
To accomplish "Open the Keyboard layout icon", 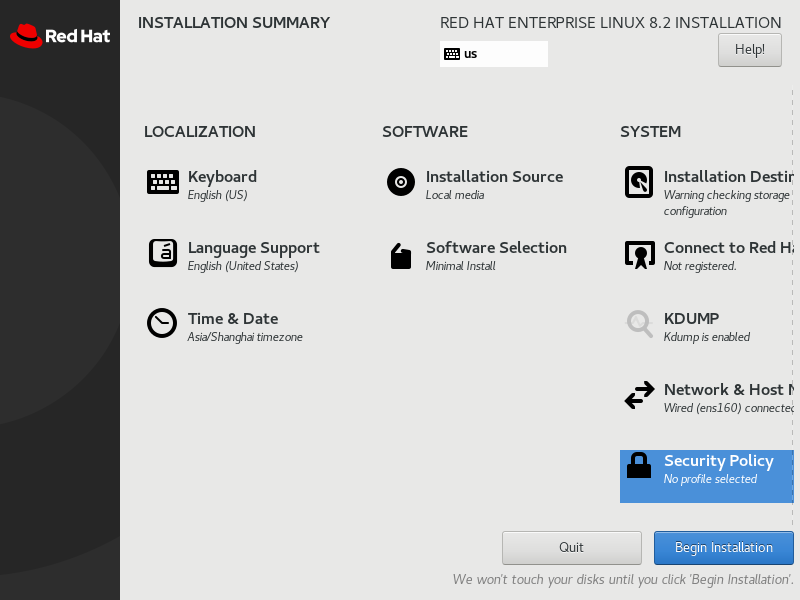I will point(163,182).
